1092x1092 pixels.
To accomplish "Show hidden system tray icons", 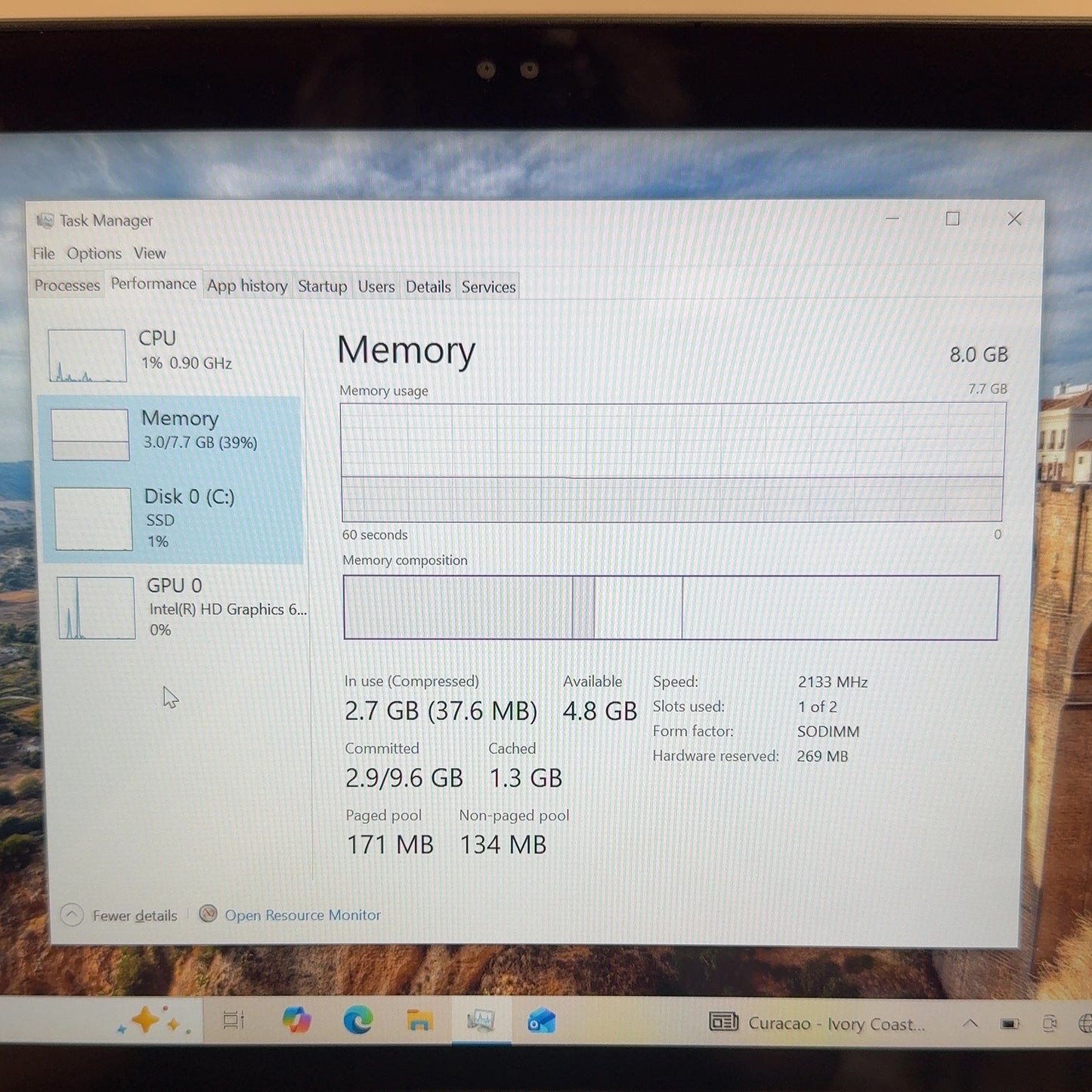I will 970,1024.
